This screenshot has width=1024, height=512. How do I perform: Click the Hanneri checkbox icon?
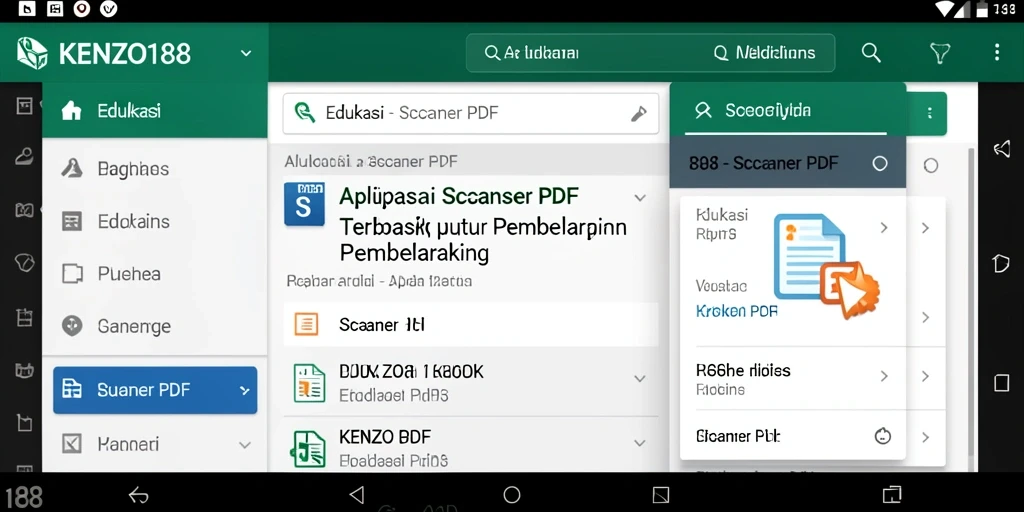(x=71, y=445)
